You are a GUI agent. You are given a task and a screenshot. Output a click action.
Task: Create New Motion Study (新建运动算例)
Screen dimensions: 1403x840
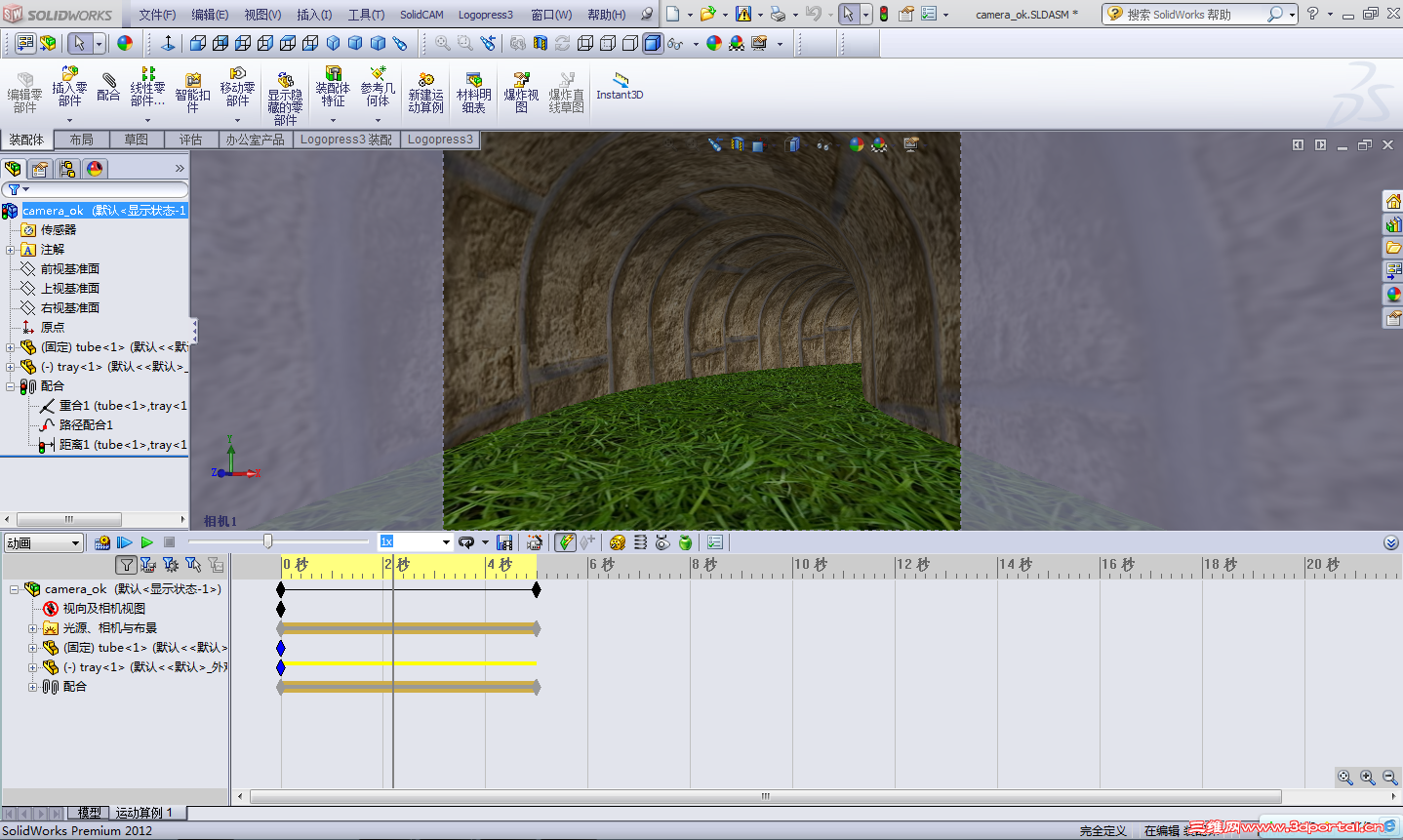coord(425,88)
